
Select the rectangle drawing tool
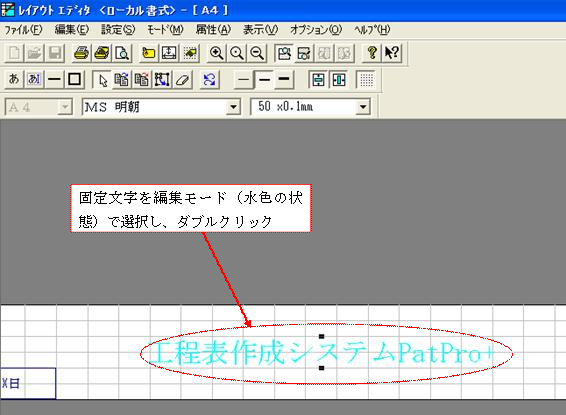click(x=74, y=79)
